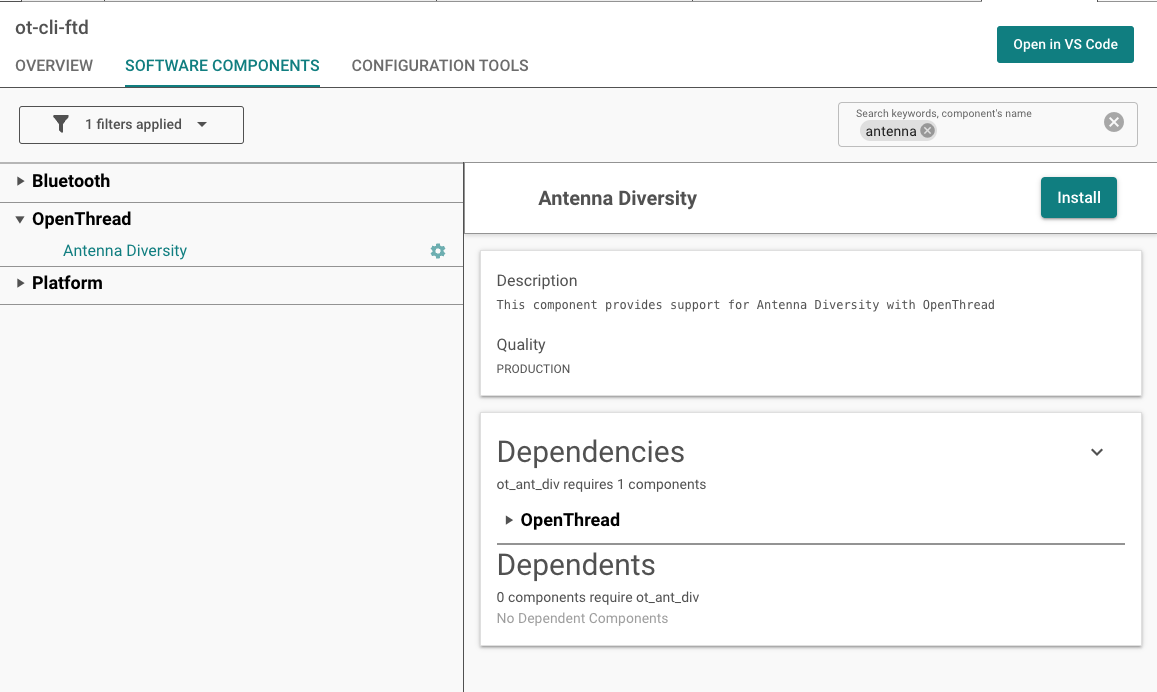This screenshot has height=692, width=1157.
Task: Select Antenna Diversity in the component tree
Action: click(125, 251)
